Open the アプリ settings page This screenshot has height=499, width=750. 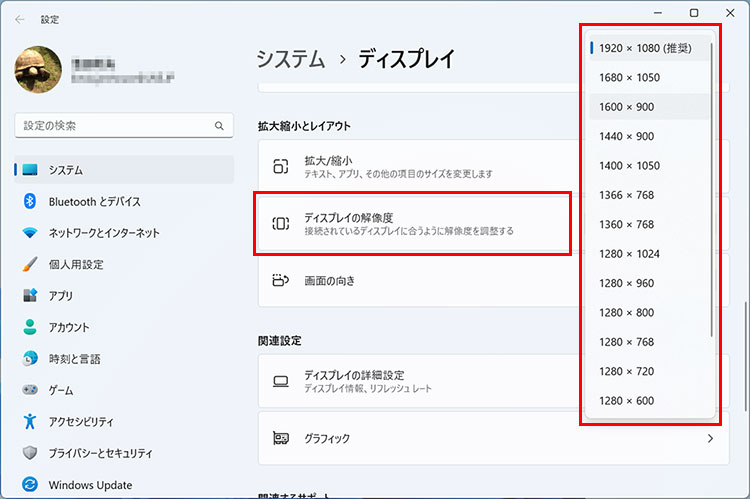60,296
